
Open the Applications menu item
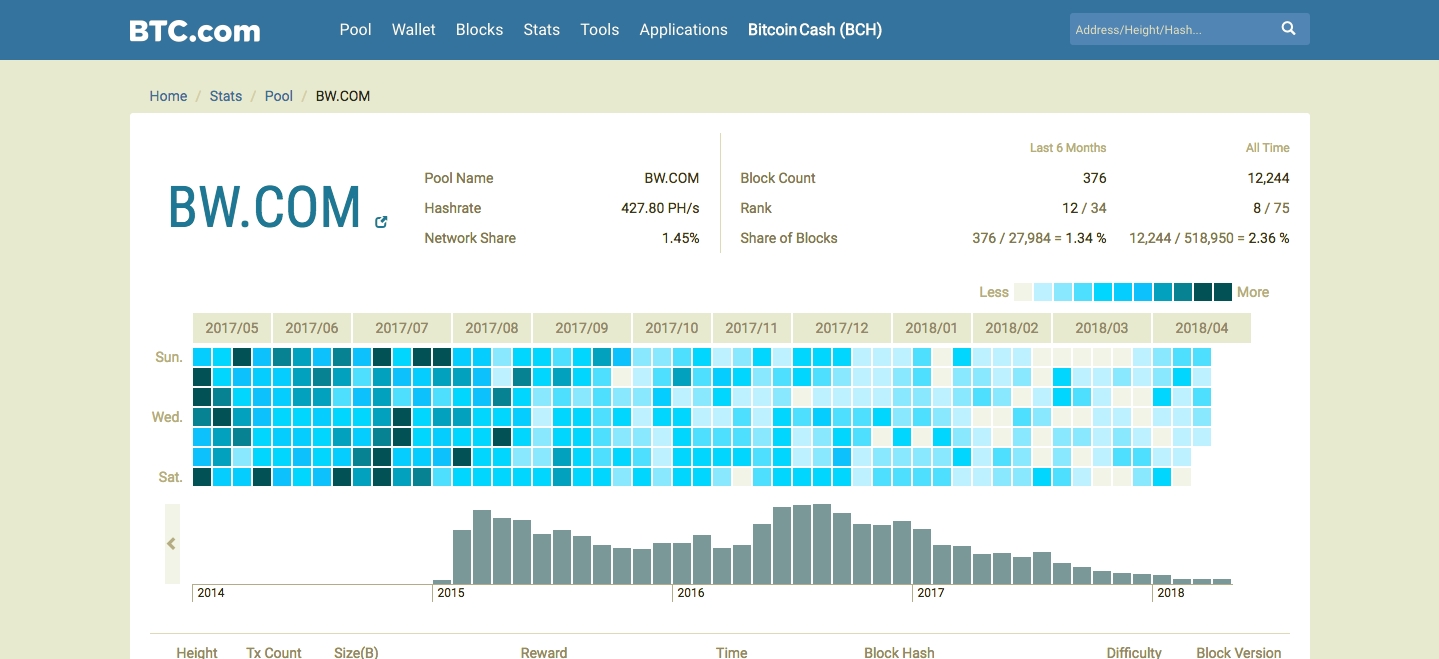coord(683,30)
